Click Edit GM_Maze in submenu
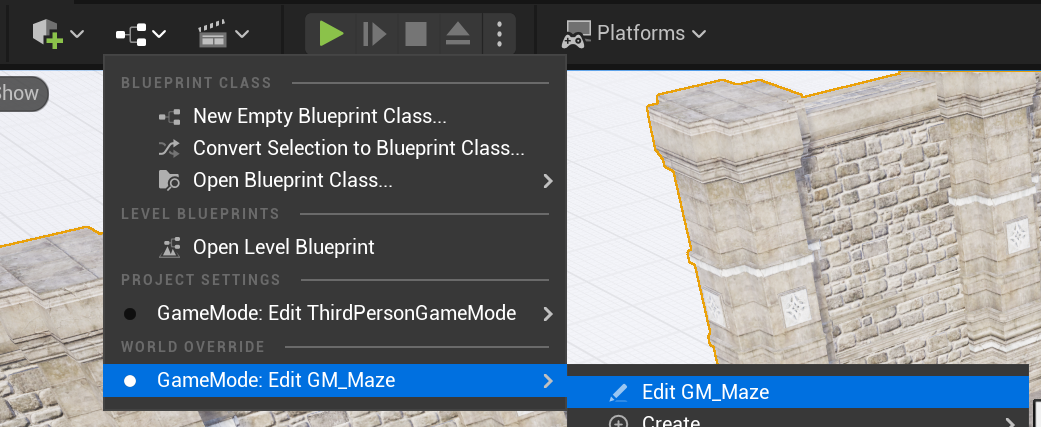This screenshot has height=427, width=1041. tap(797, 392)
